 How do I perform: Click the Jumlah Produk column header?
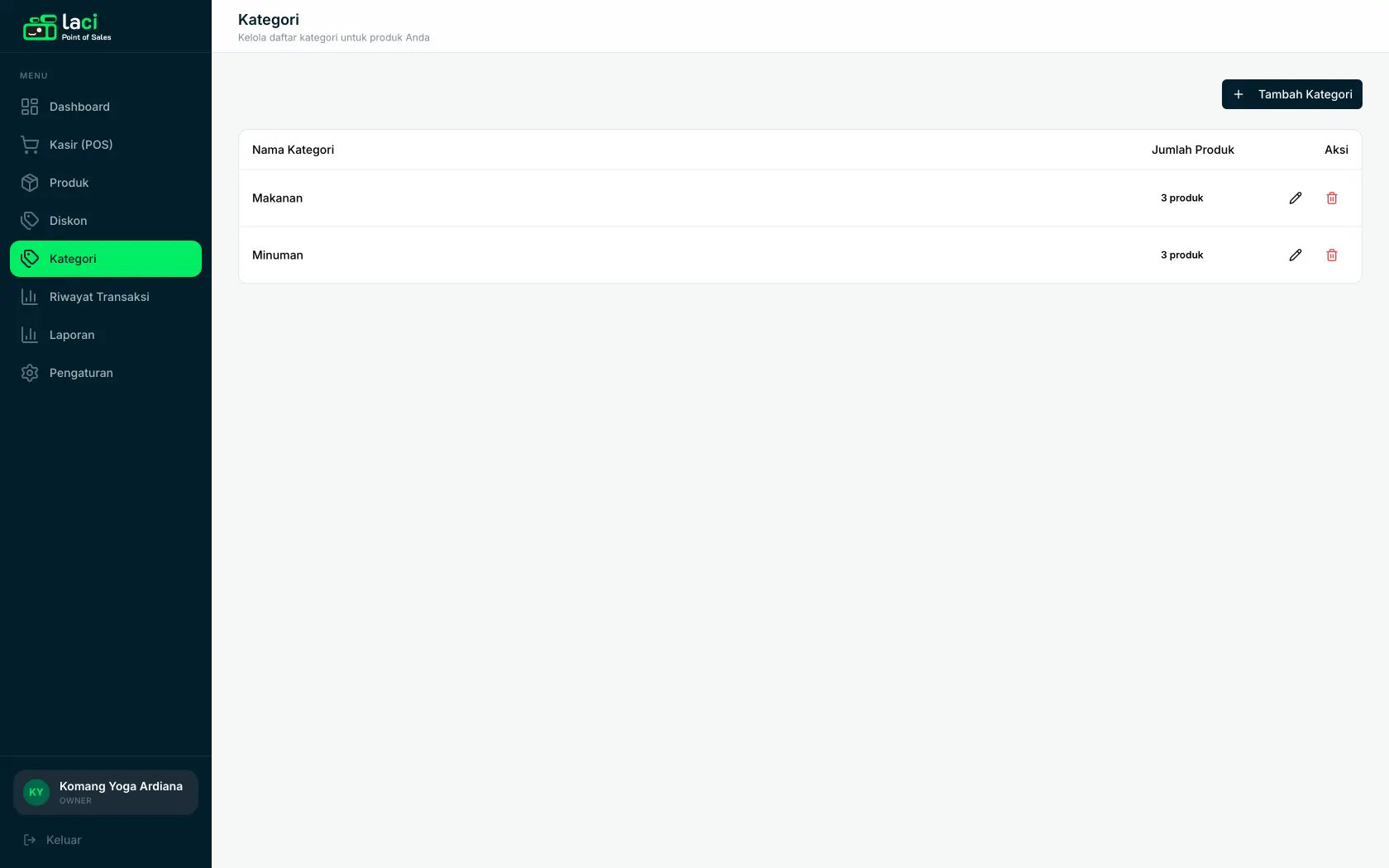pyautogui.click(x=1192, y=150)
